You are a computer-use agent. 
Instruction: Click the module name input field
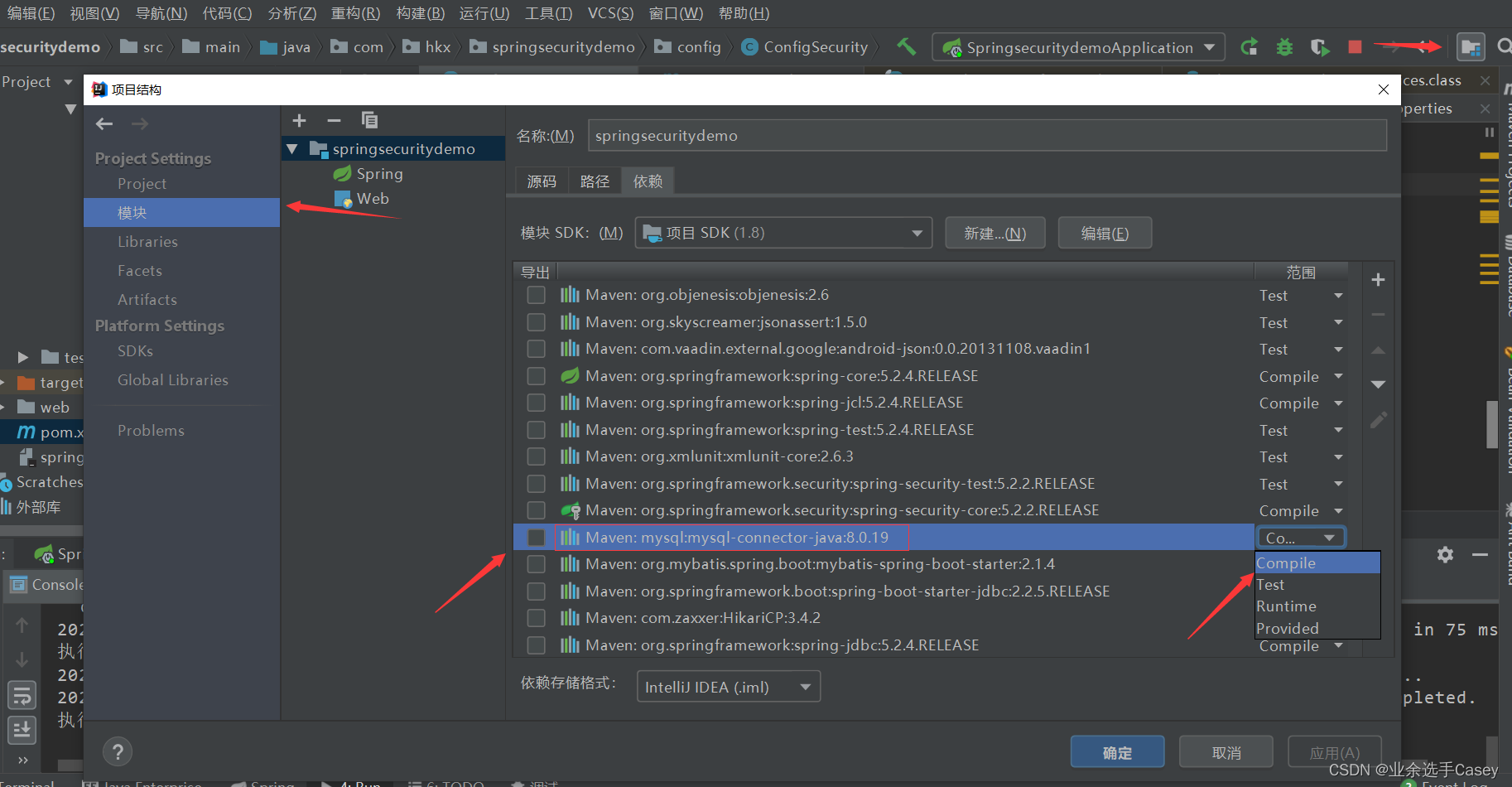coord(987,136)
